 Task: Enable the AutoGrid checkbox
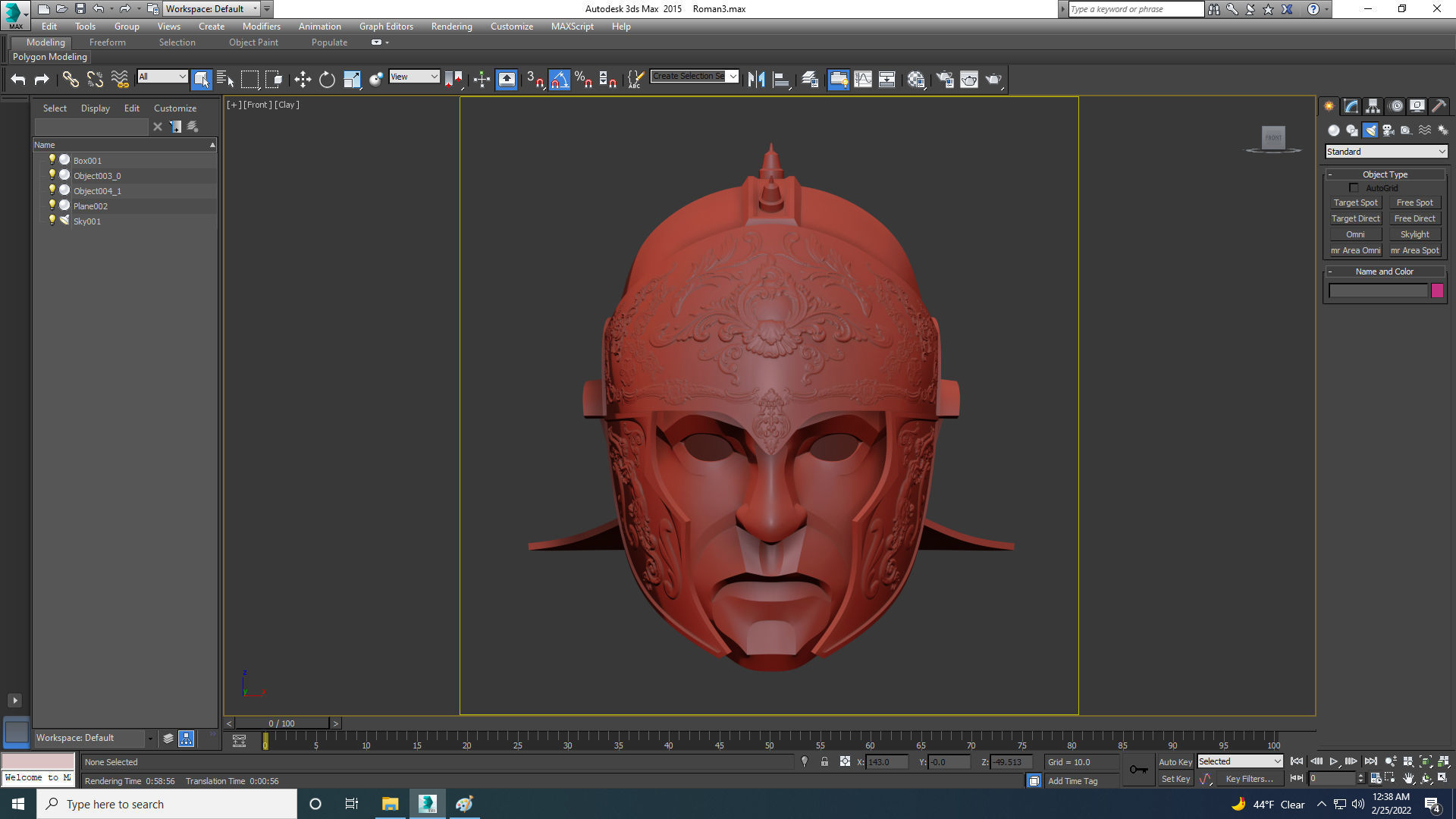pyautogui.click(x=1354, y=188)
